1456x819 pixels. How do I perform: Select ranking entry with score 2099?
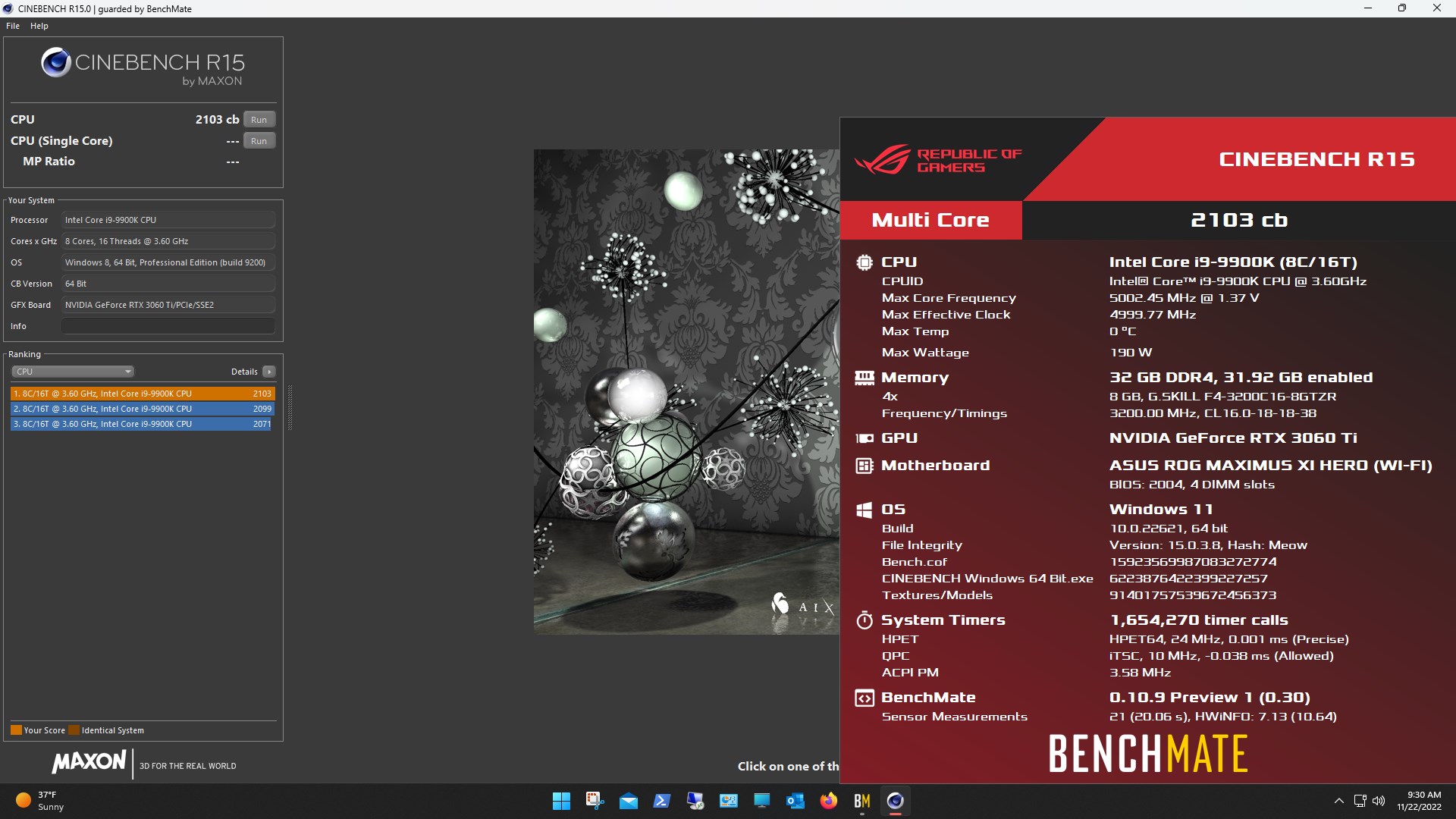(x=143, y=409)
